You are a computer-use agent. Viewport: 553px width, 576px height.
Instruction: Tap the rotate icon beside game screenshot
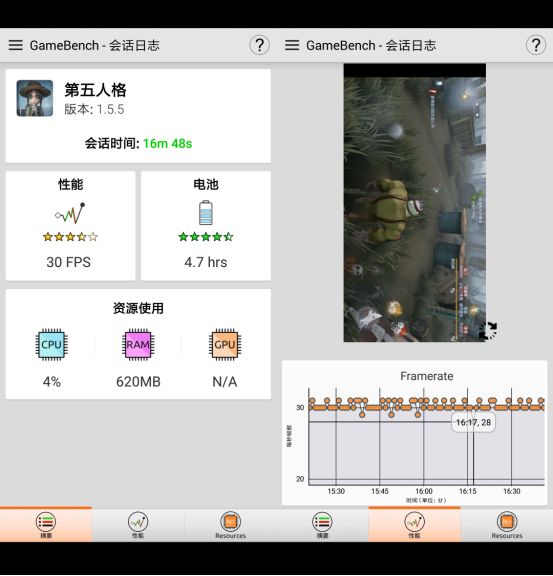coord(489,330)
